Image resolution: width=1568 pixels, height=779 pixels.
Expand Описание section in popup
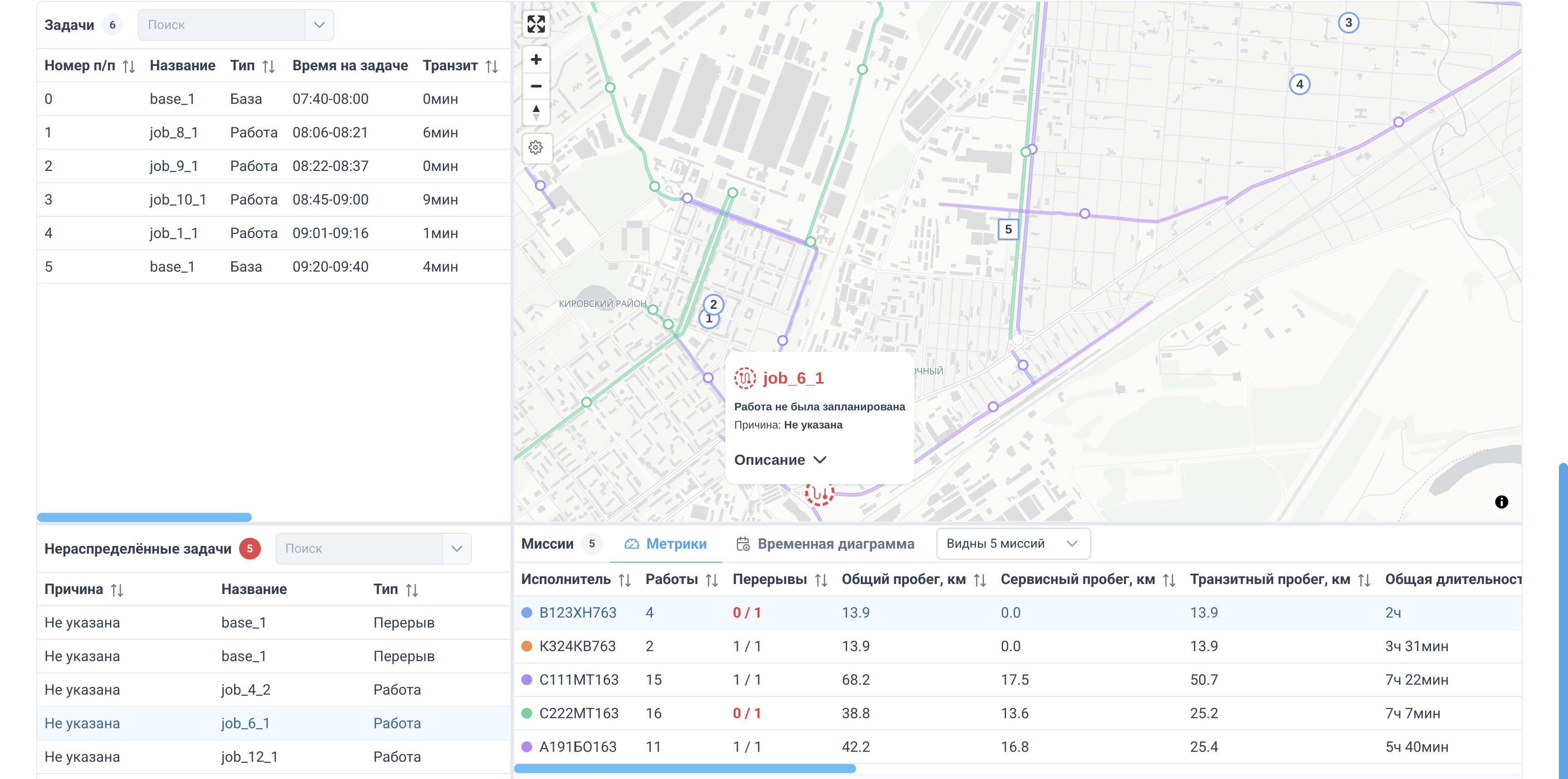click(780, 460)
